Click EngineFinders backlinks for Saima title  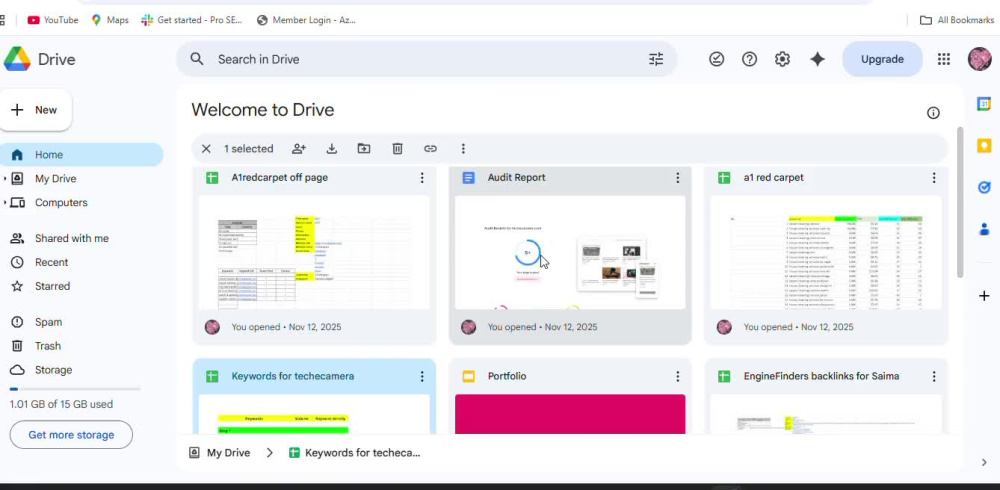(x=821, y=376)
